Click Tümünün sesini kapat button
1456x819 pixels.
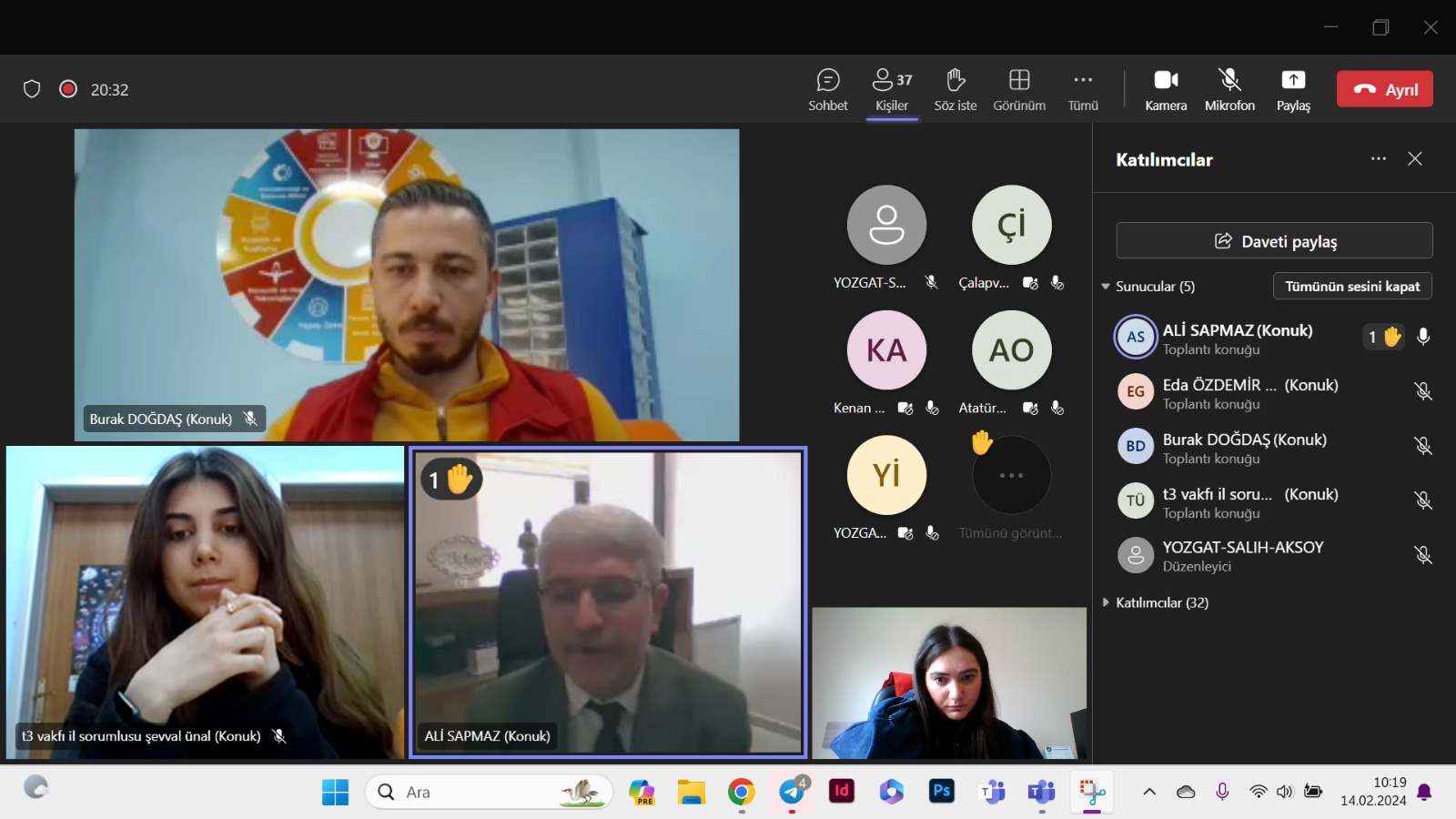tap(1351, 287)
